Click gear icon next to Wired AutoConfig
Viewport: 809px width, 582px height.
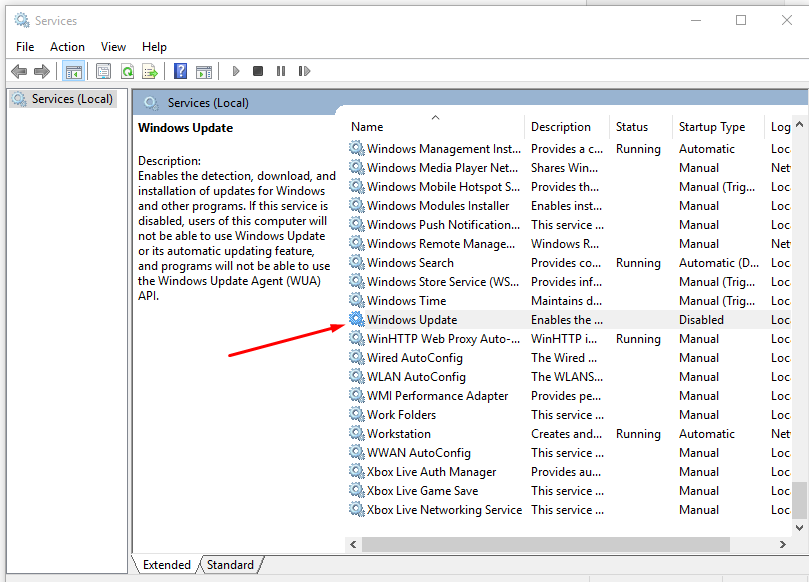357,357
